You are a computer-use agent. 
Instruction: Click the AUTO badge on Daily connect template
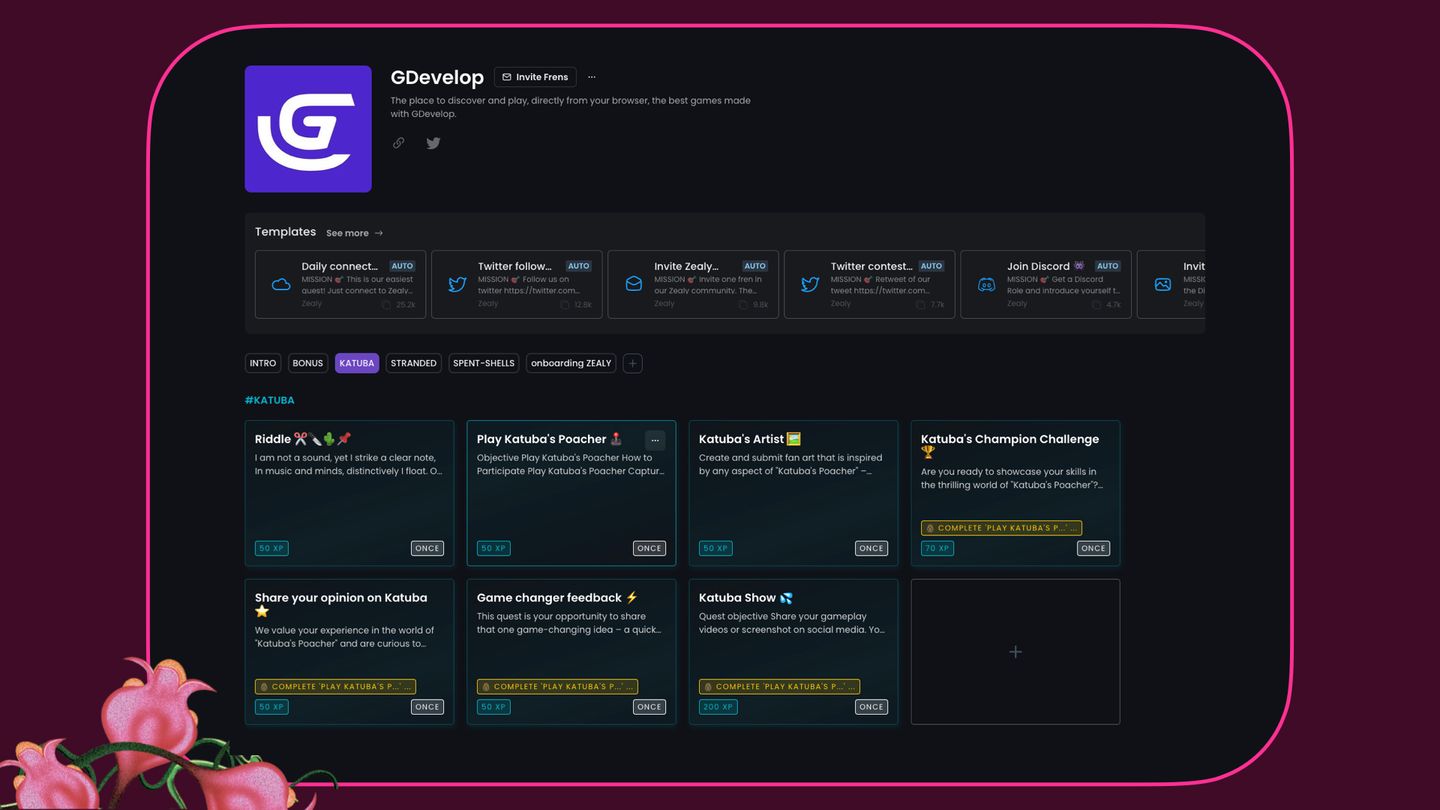(402, 266)
